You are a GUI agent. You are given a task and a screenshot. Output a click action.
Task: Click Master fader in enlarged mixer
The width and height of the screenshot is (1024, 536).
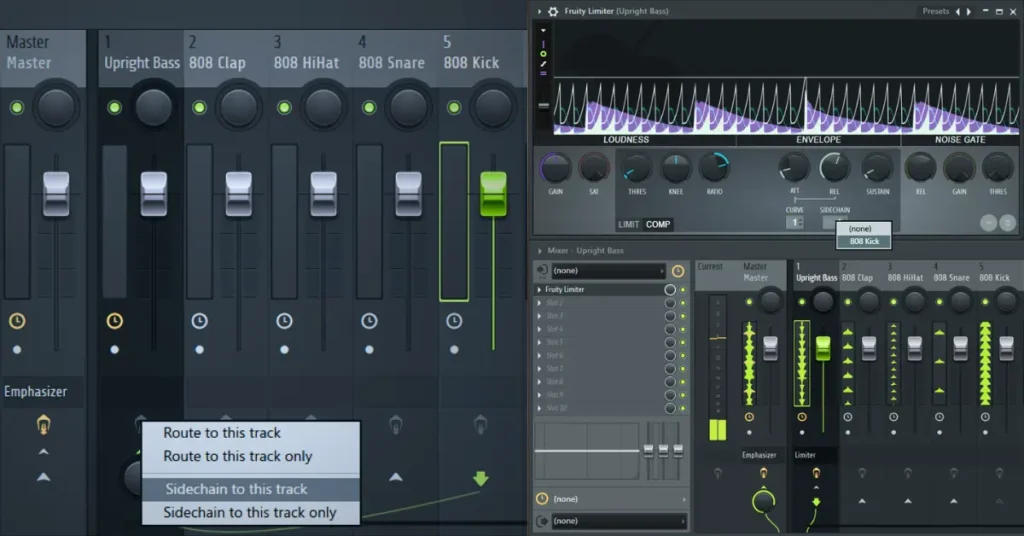(56, 194)
